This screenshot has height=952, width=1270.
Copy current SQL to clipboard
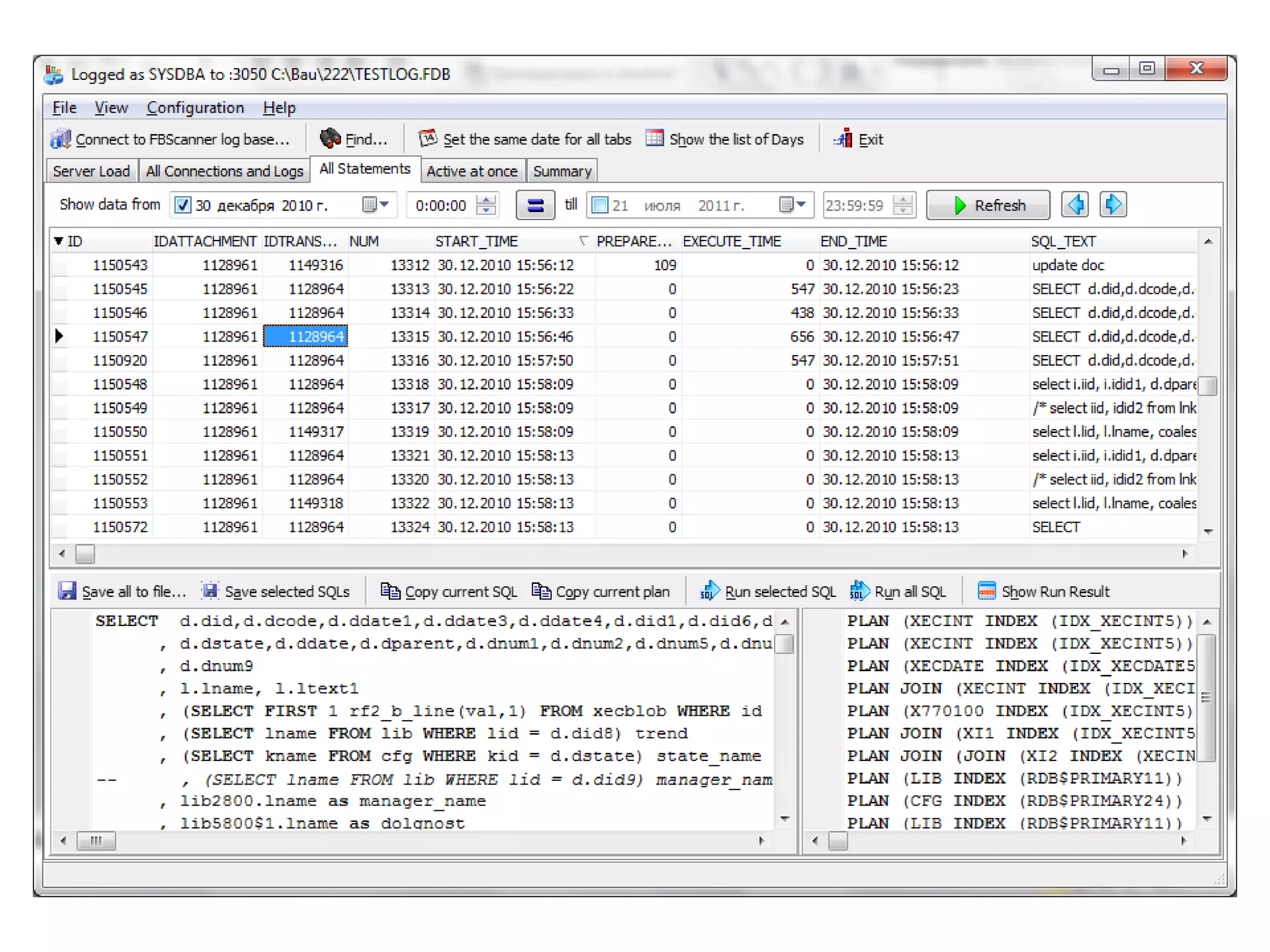coord(449,591)
